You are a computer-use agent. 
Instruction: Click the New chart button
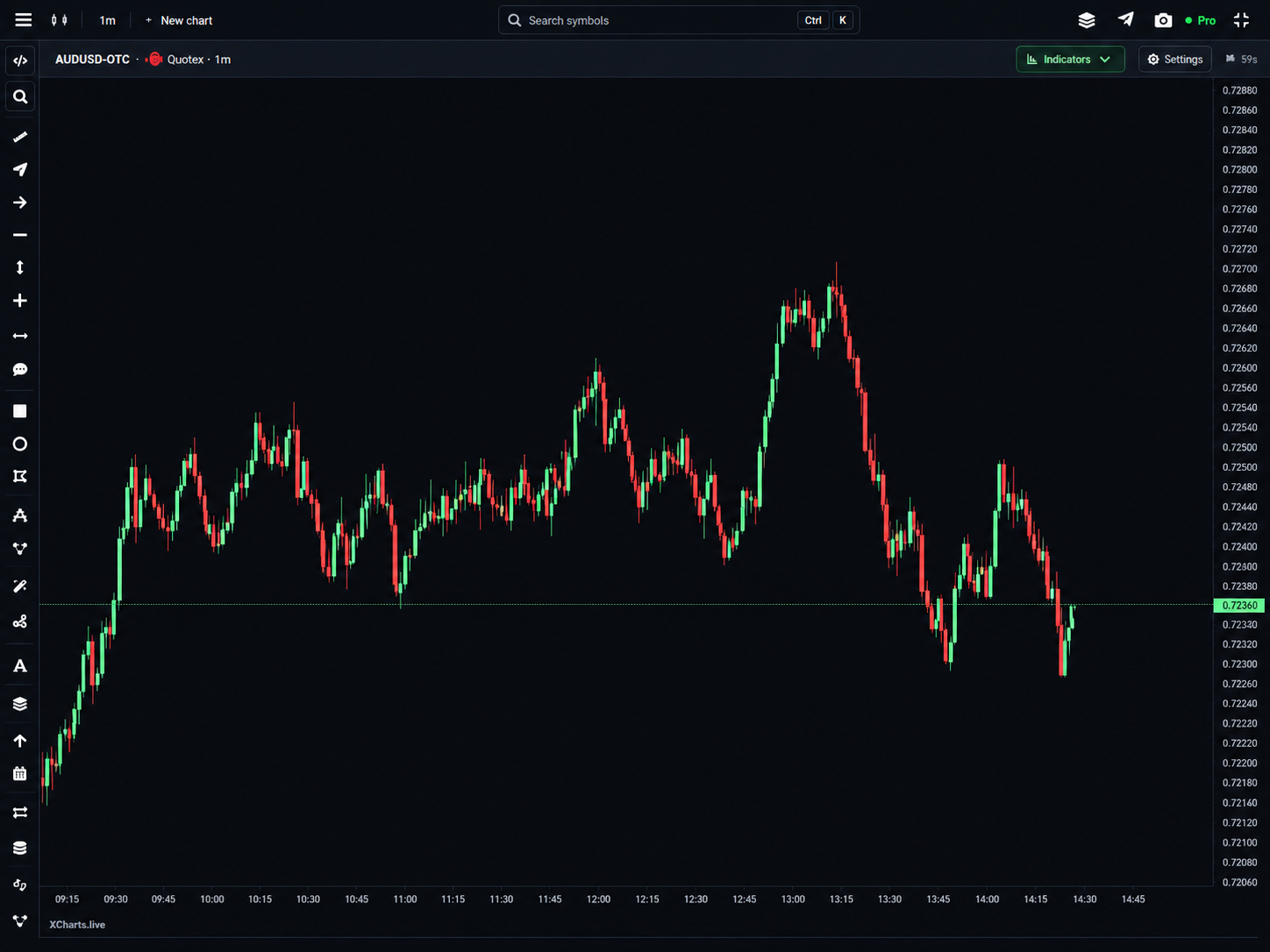[x=179, y=20]
